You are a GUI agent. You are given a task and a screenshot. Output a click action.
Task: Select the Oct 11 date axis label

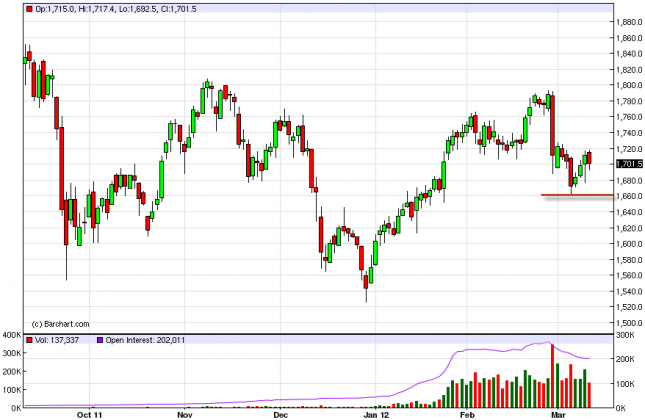89,413
